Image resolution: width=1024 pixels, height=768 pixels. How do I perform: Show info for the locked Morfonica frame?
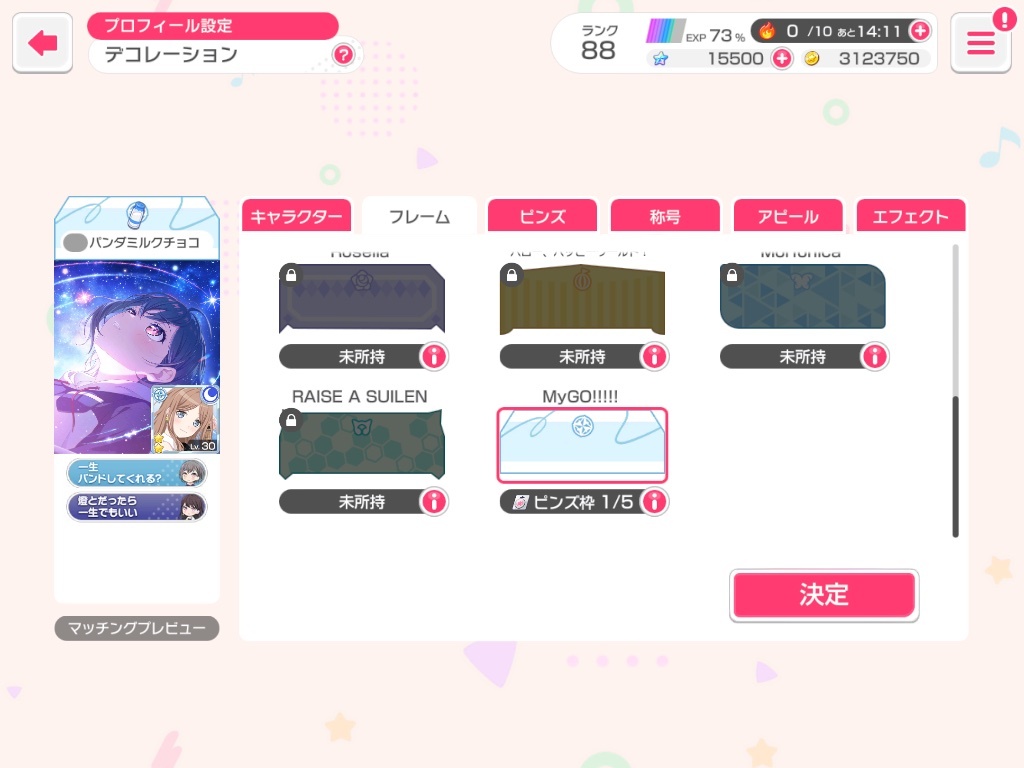click(x=874, y=357)
